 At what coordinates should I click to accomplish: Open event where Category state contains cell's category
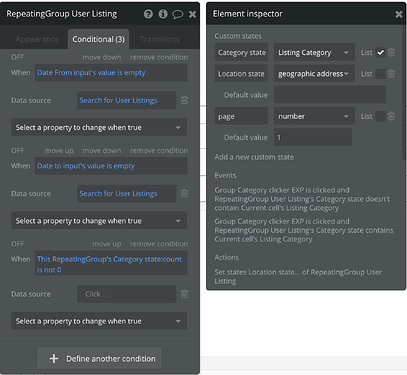tap(304, 230)
